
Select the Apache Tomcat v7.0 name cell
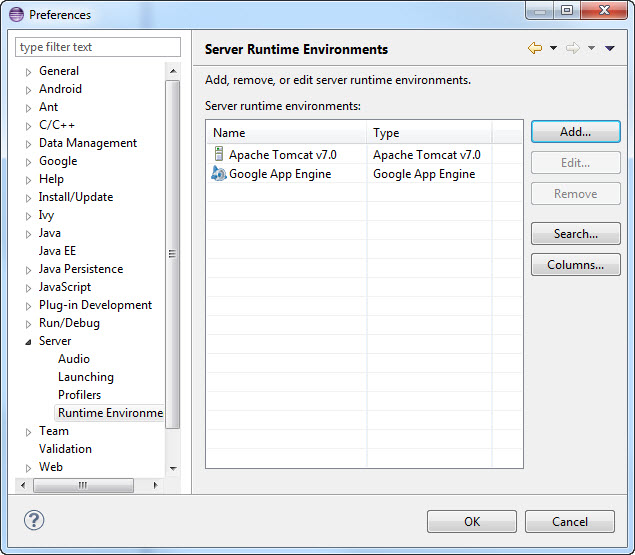pos(283,155)
